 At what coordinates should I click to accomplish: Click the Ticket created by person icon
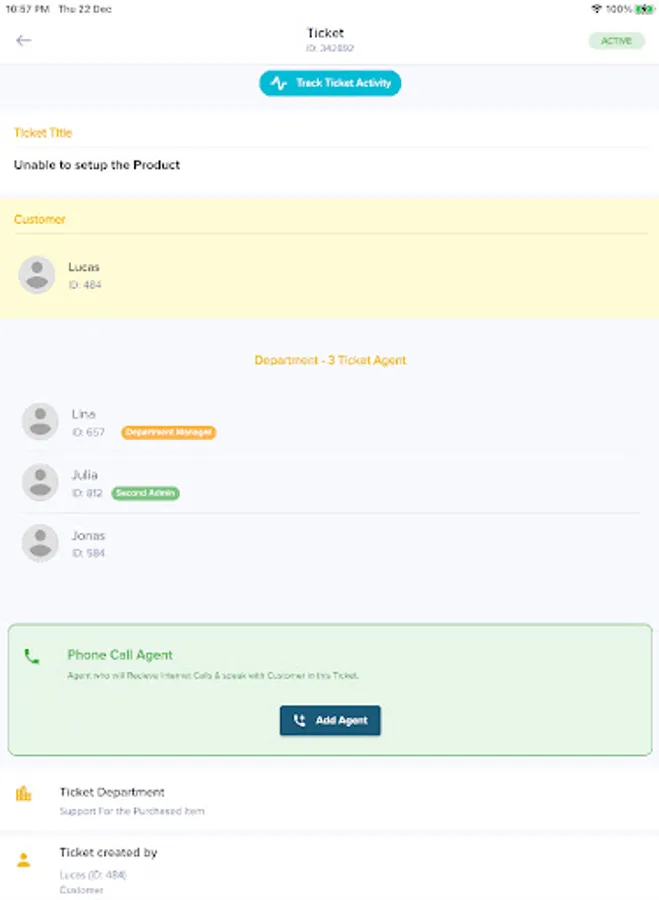[22, 857]
